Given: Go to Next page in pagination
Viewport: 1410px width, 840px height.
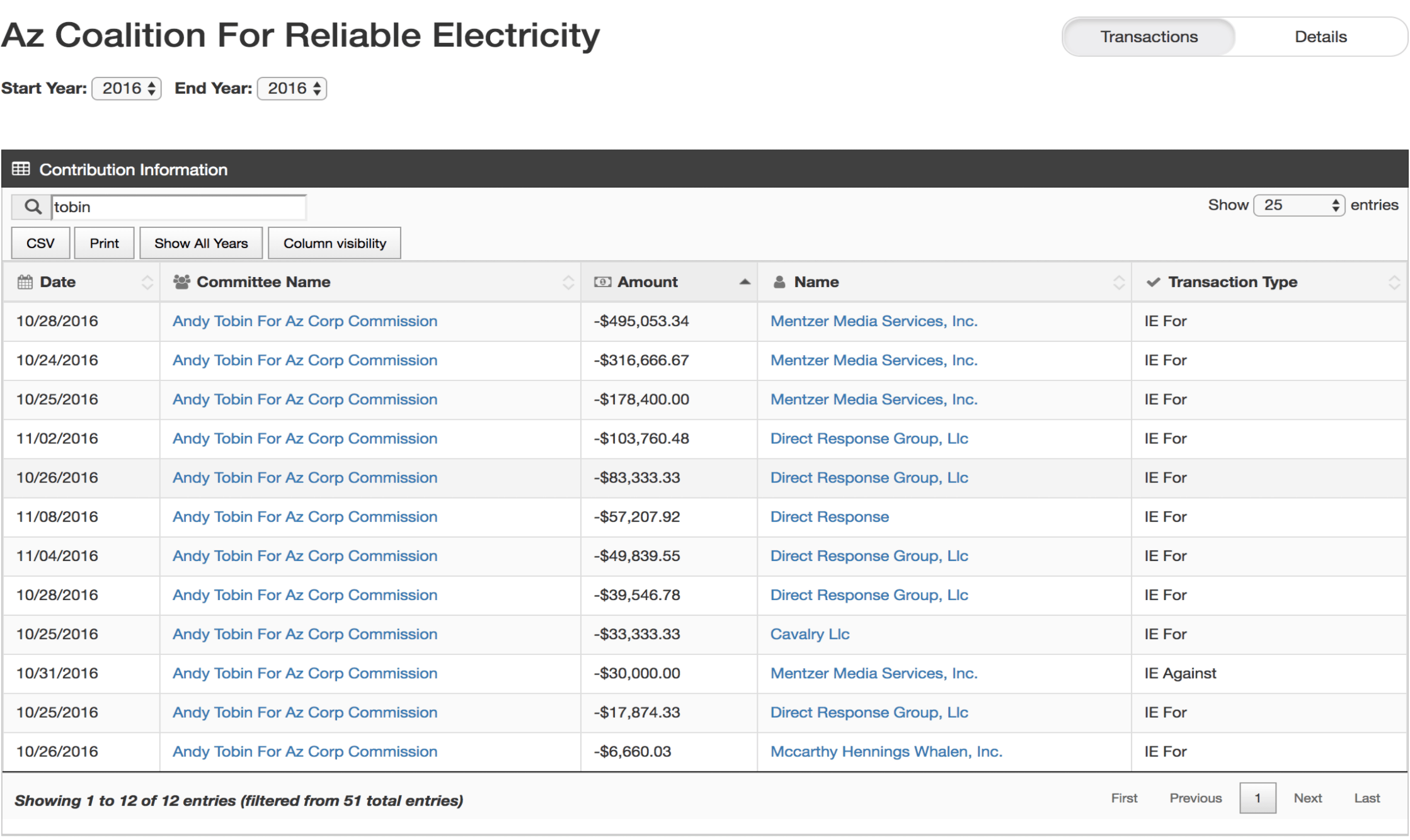Looking at the screenshot, I should (1307, 798).
